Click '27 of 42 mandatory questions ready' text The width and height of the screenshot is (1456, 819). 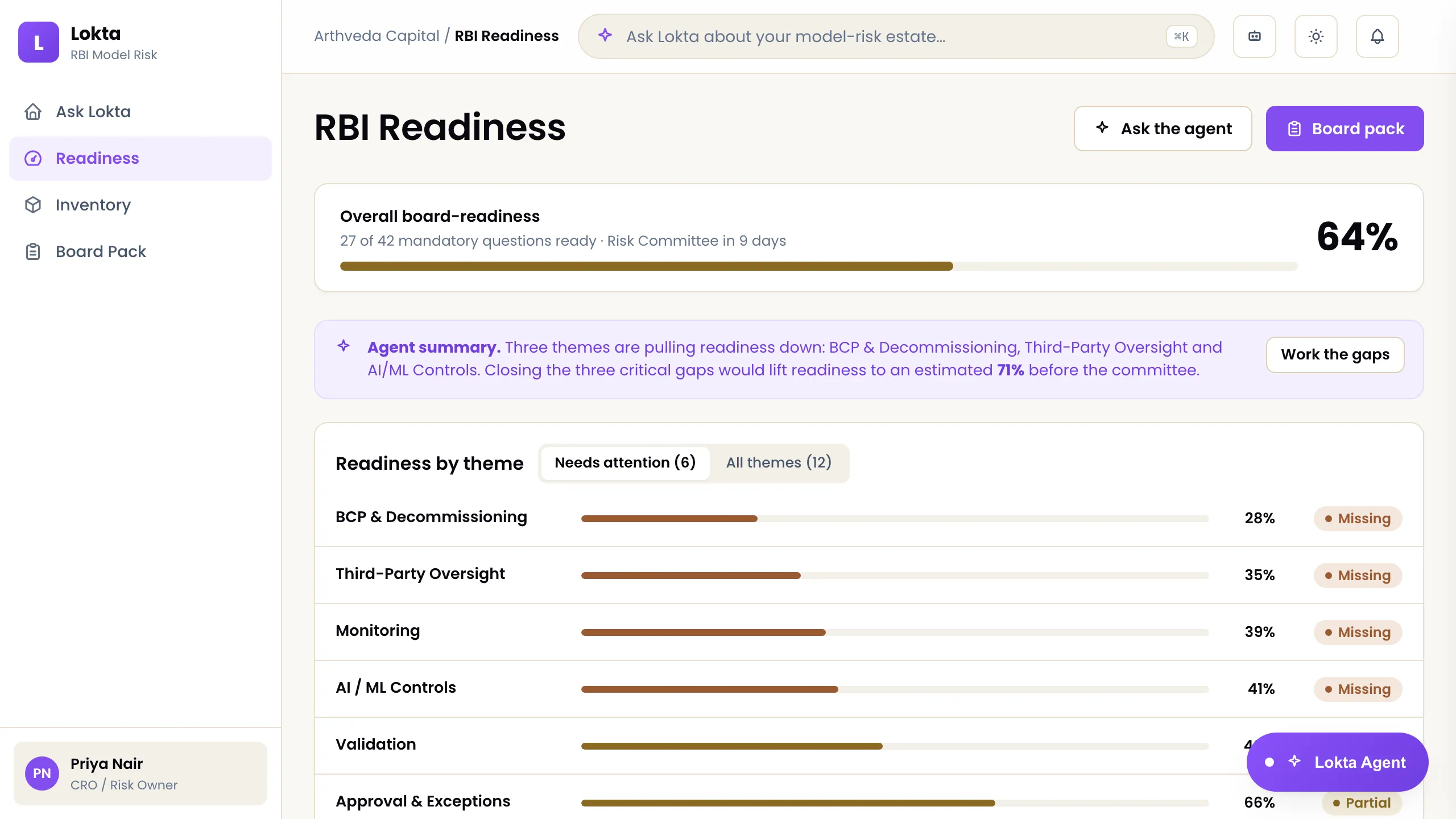click(468, 241)
